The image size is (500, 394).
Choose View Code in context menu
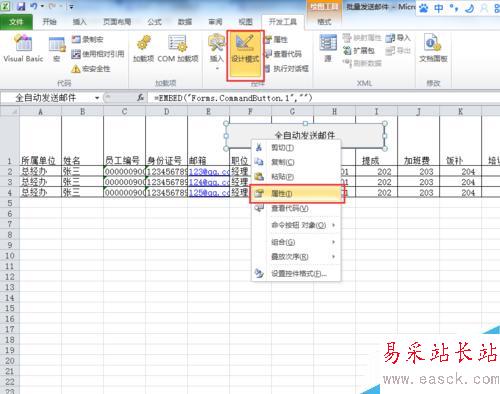point(296,209)
